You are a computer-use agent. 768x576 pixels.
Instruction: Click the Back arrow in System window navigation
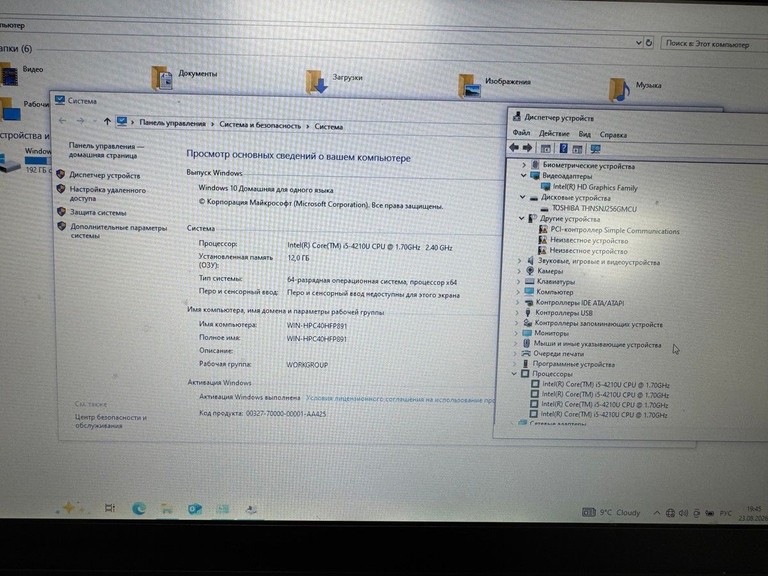(x=62, y=120)
